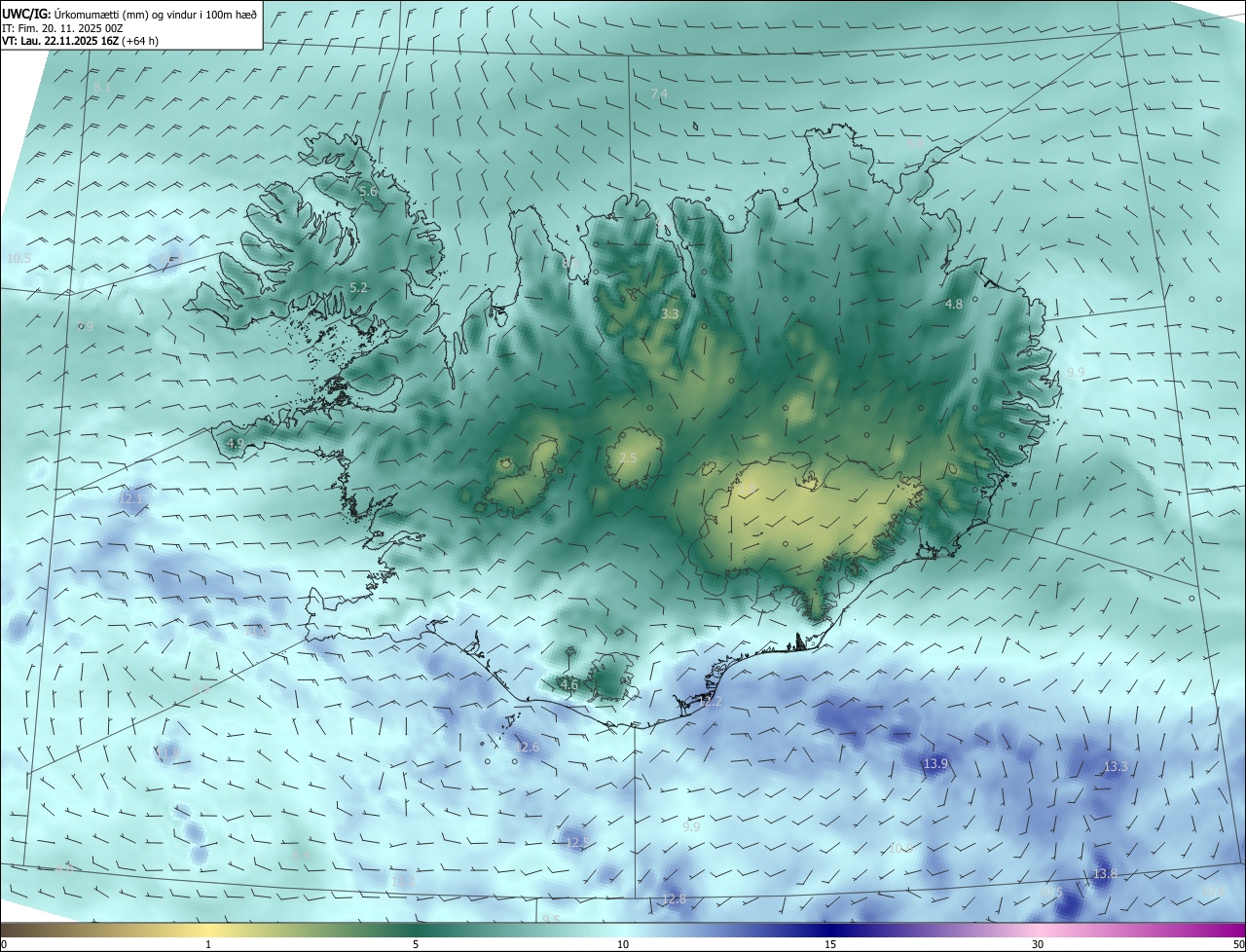This screenshot has height=952, width=1246.
Task: Click the colorbar tick label 1
Action: click(208, 944)
